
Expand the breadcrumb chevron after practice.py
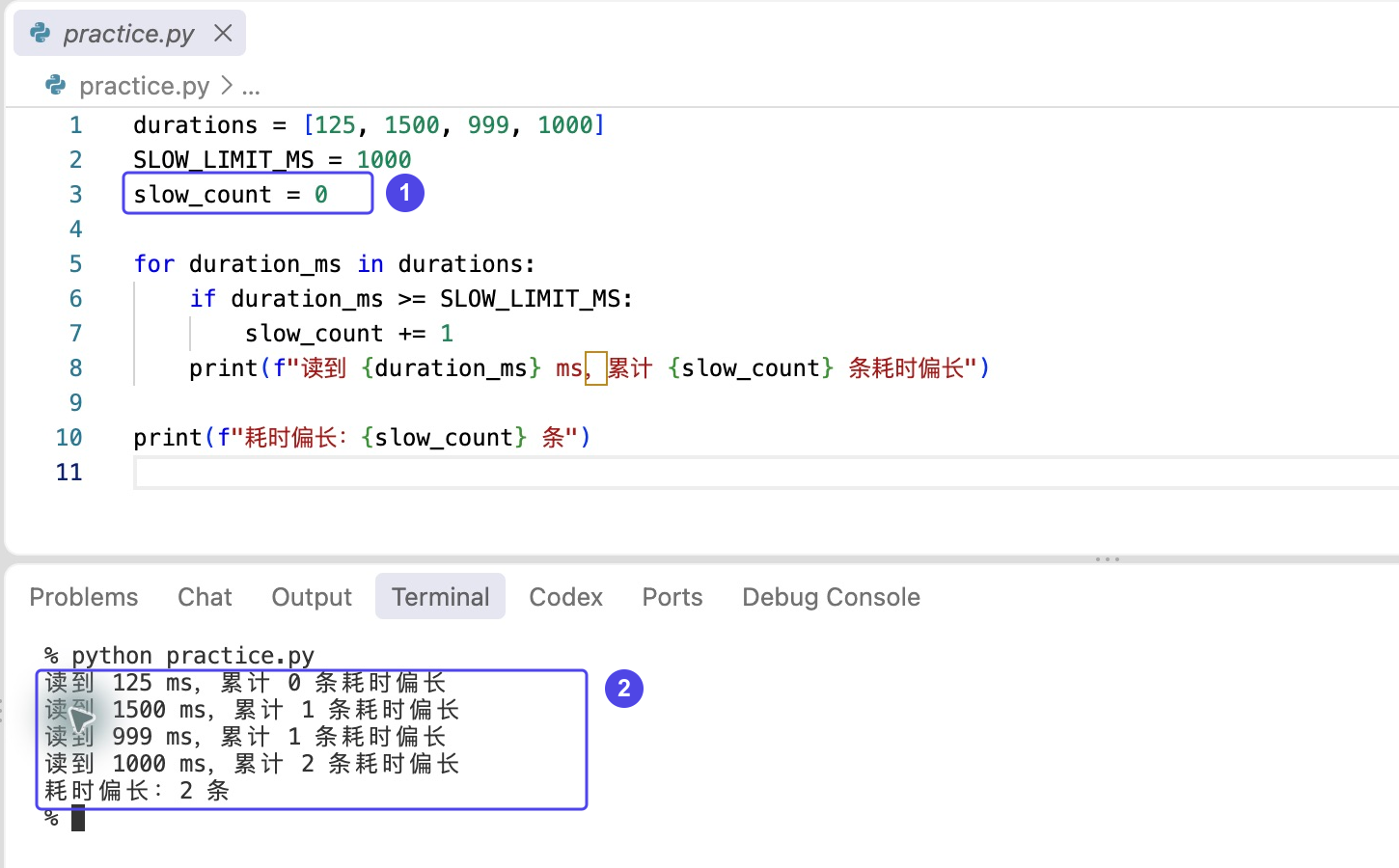226,86
